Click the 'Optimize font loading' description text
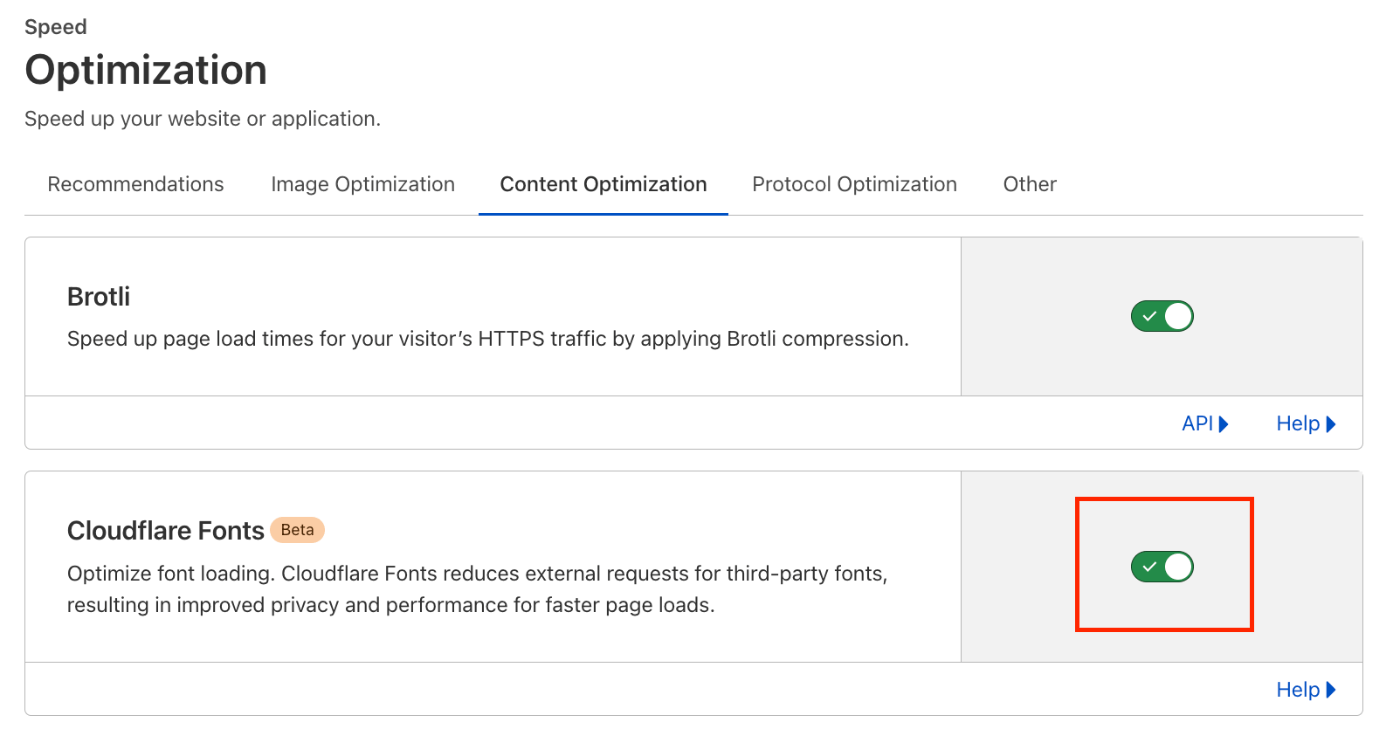The width and height of the screenshot is (1400, 729). coord(478,590)
